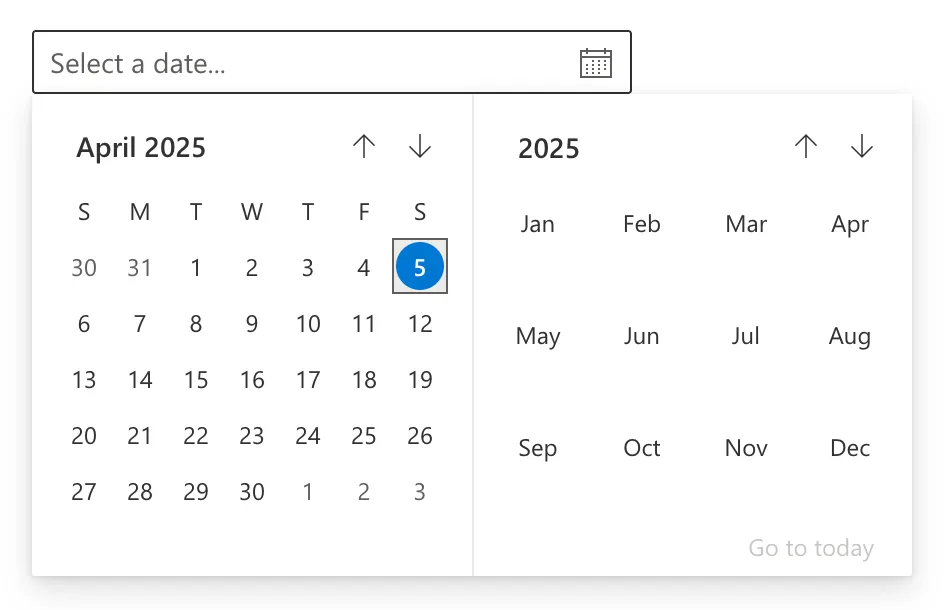This screenshot has width=946, height=610.
Task: Go to previous year using up arrow
Action: (806, 147)
